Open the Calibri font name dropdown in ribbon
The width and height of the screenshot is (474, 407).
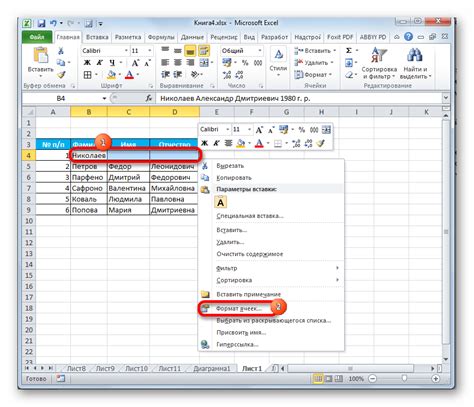point(126,51)
